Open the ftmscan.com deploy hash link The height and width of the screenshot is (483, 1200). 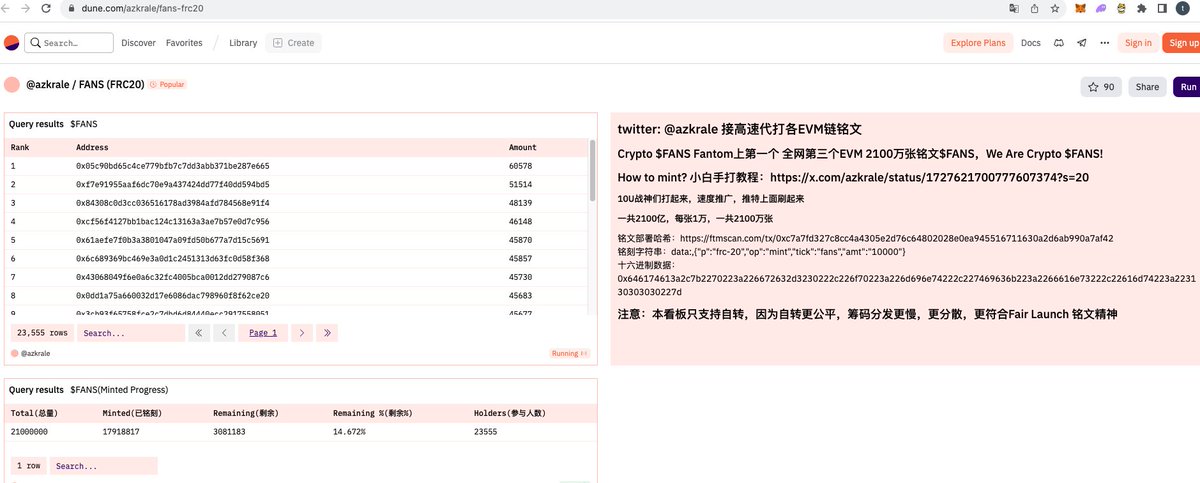[896, 239]
